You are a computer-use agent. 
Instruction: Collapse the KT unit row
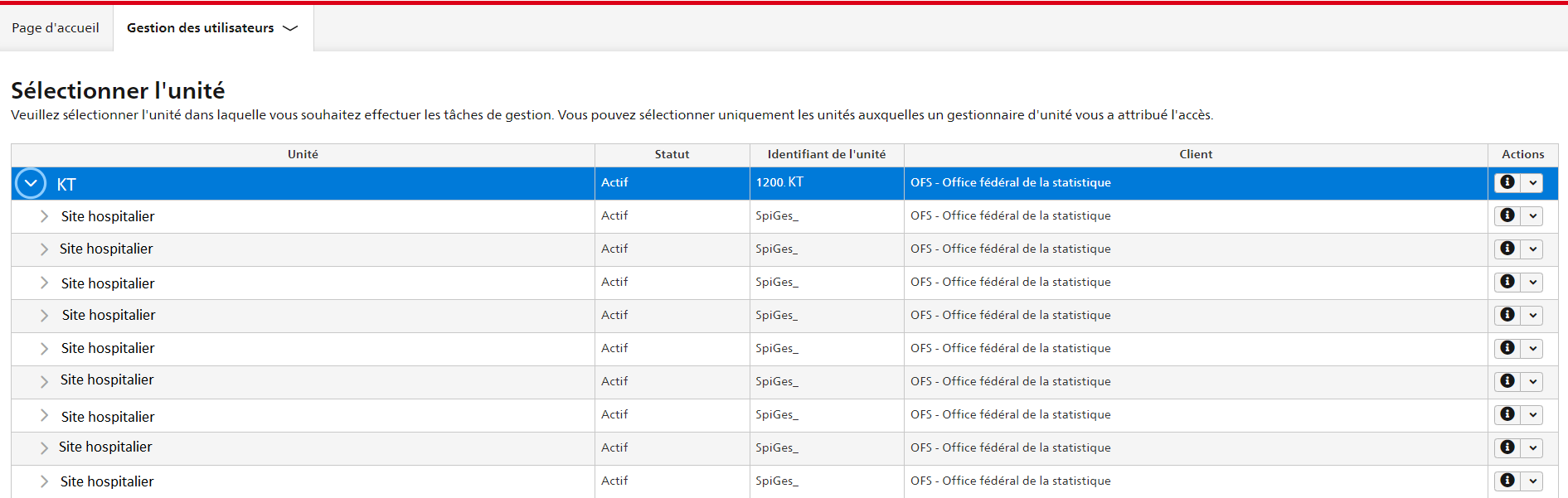click(31, 183)
